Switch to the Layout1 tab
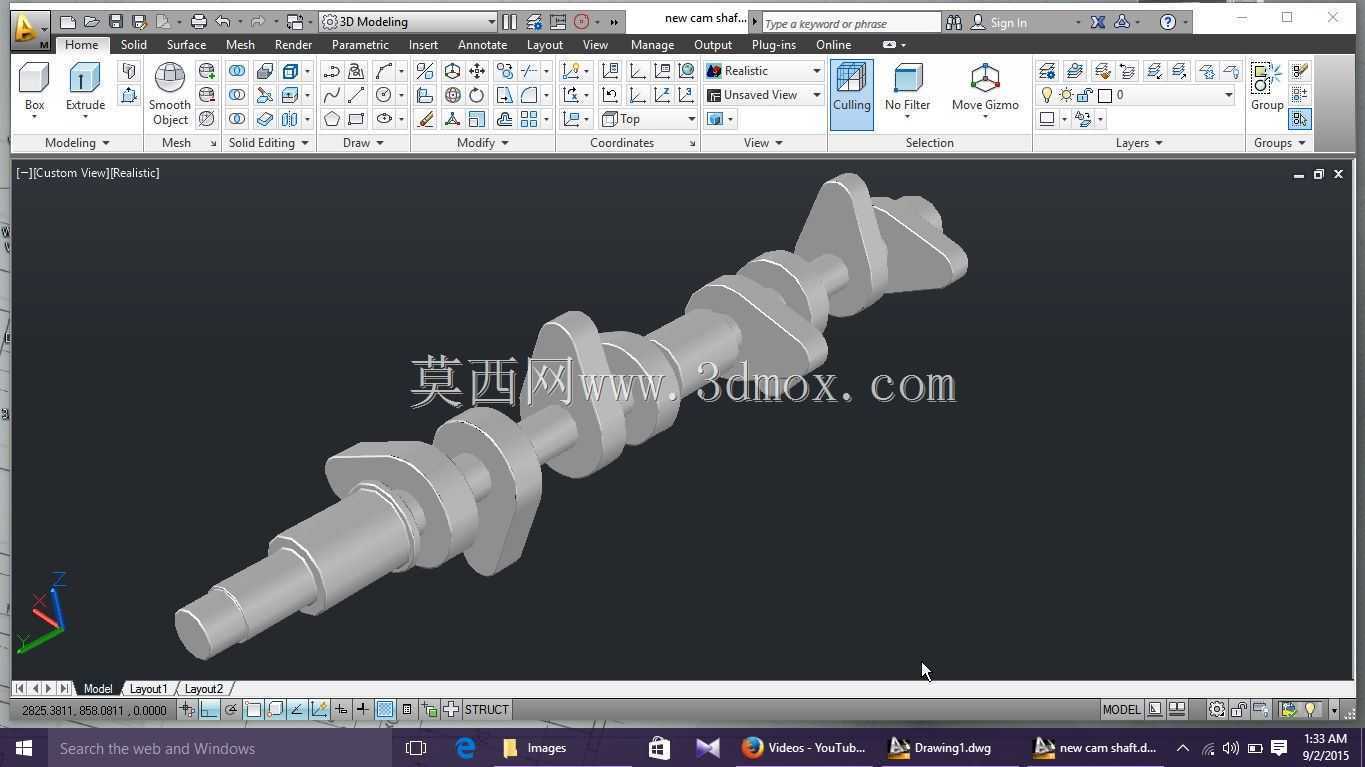Screen dimensions: 1365x767 (x=148, y=689)
